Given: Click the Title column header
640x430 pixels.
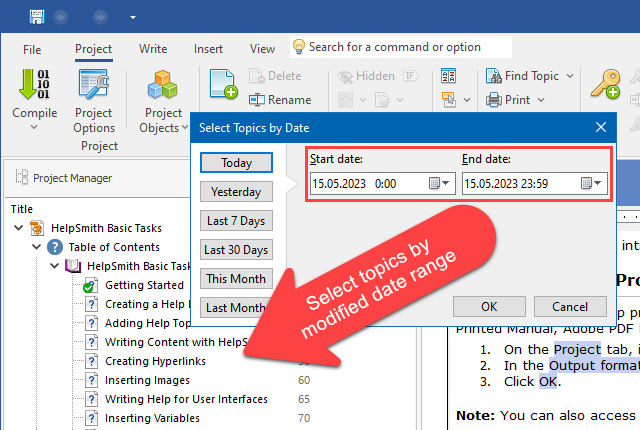Looking at the screenshot, I should pyautogui.click(x=22, y=209).
